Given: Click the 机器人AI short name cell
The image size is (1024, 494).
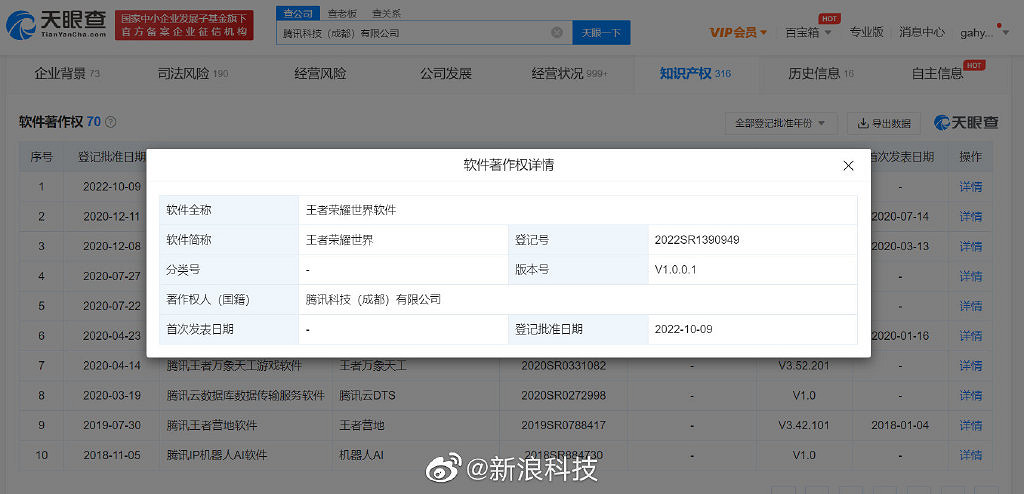Looking at the screenshot, I should (361, 455).
